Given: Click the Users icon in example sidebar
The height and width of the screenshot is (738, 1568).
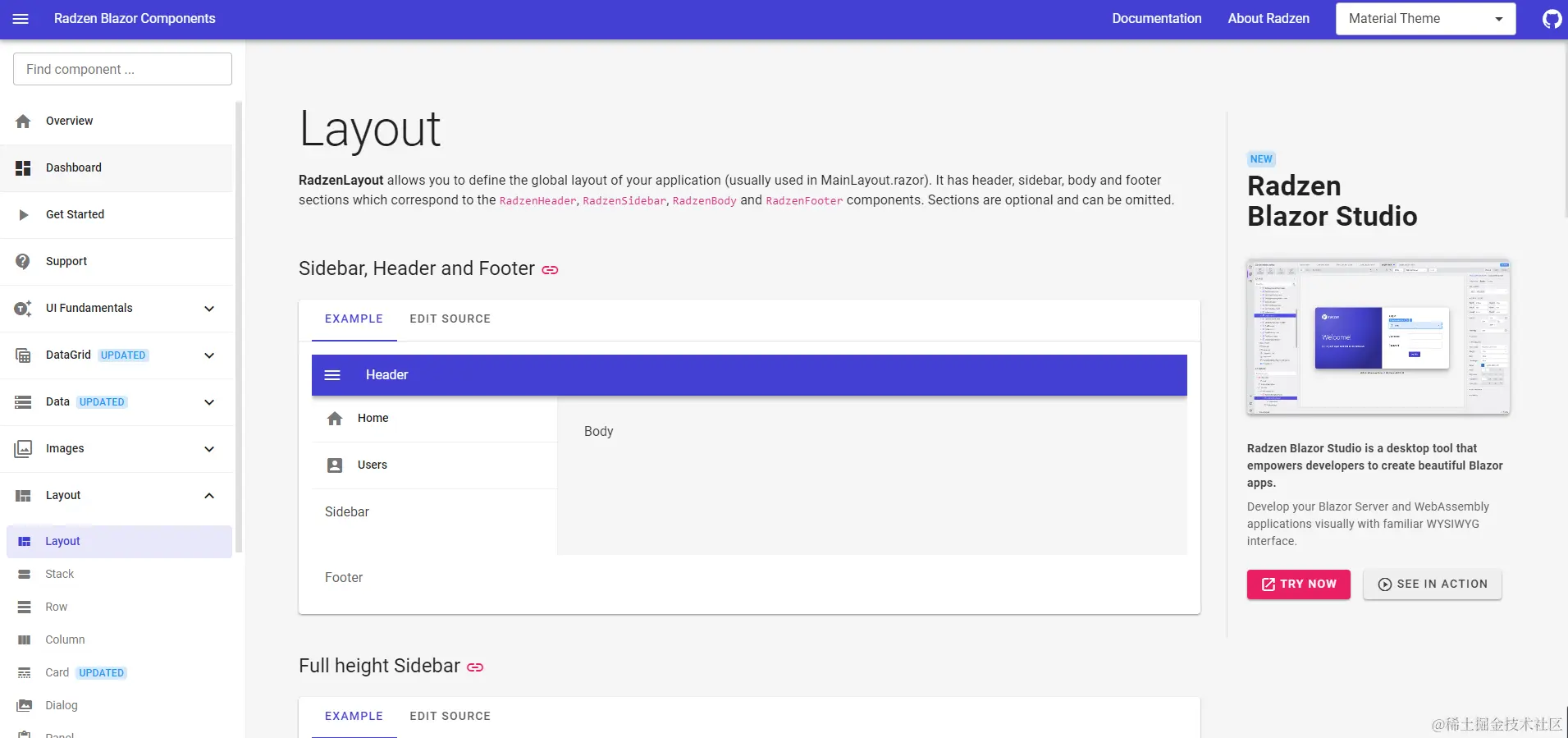Looking at the screenshot, I should (335, 465).
